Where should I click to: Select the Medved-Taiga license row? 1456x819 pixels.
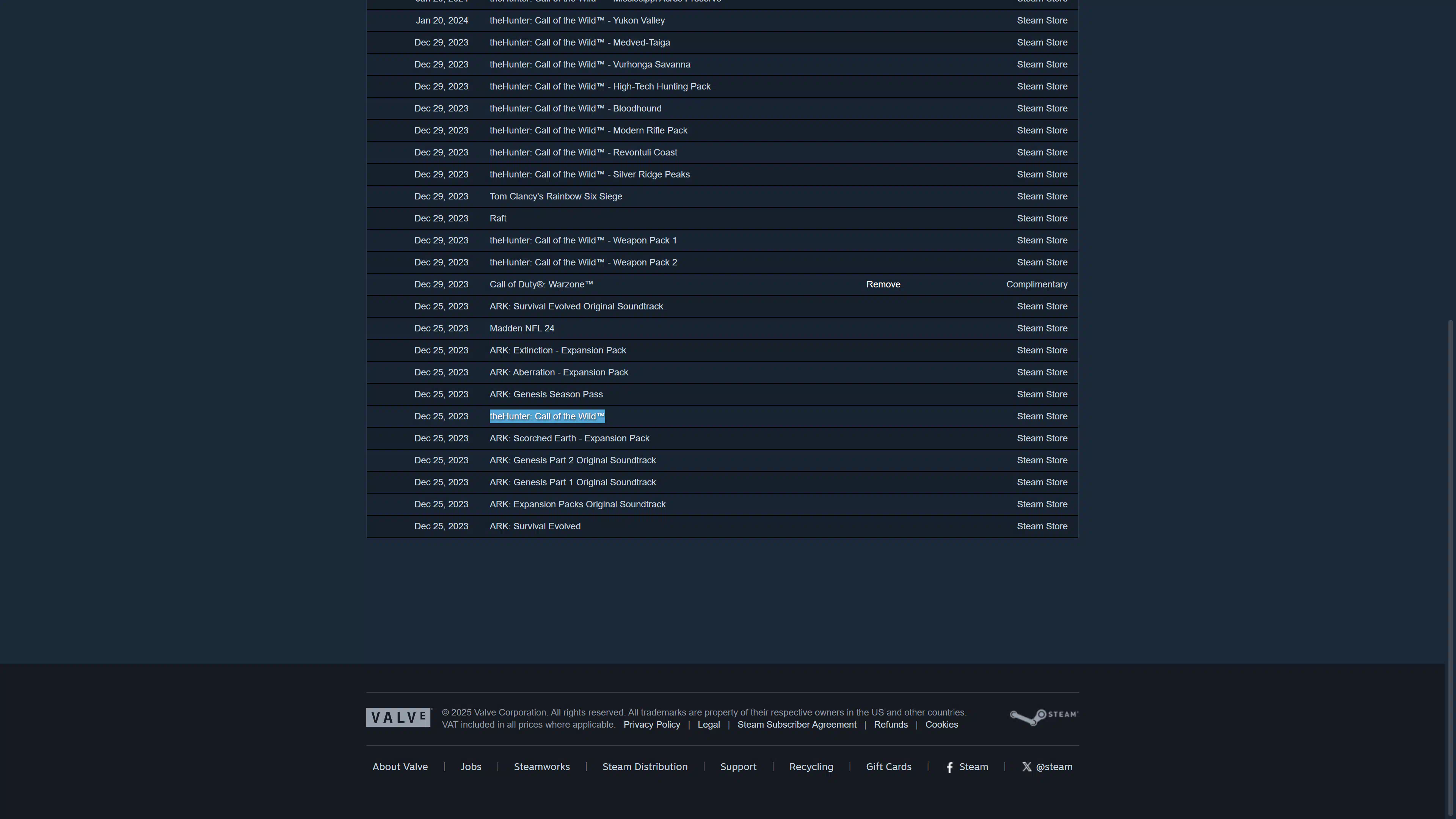click(x=722, y=42)
